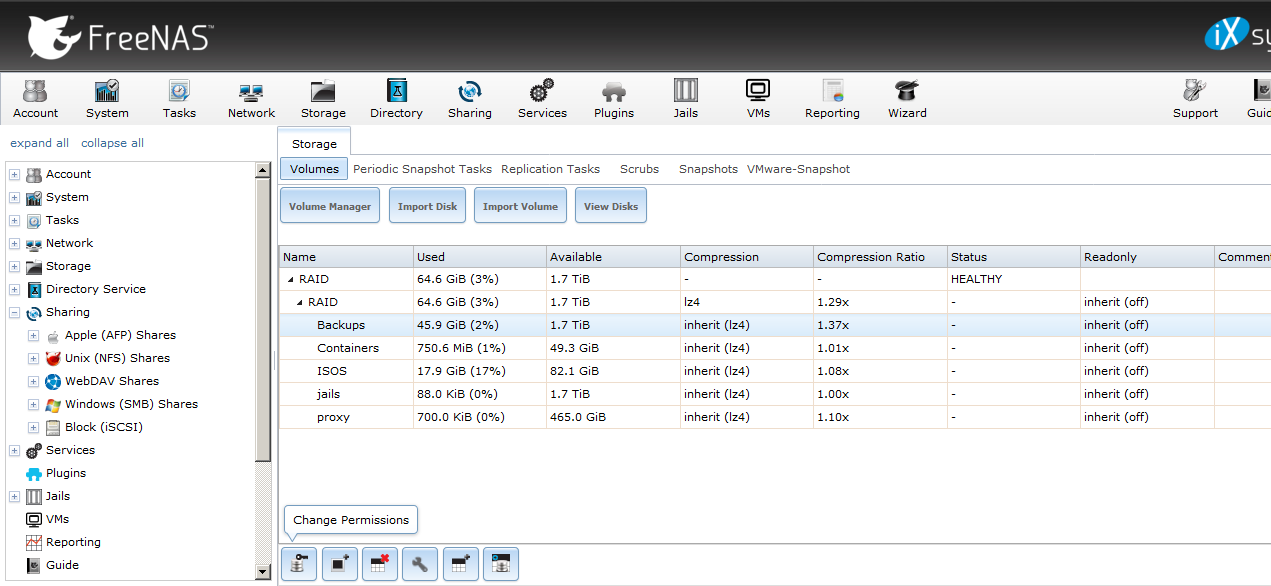This screenshot has width=1271, height=586.
Task: Collapse the Sharing node in the sidebar
Action: (x=14, y=313)
